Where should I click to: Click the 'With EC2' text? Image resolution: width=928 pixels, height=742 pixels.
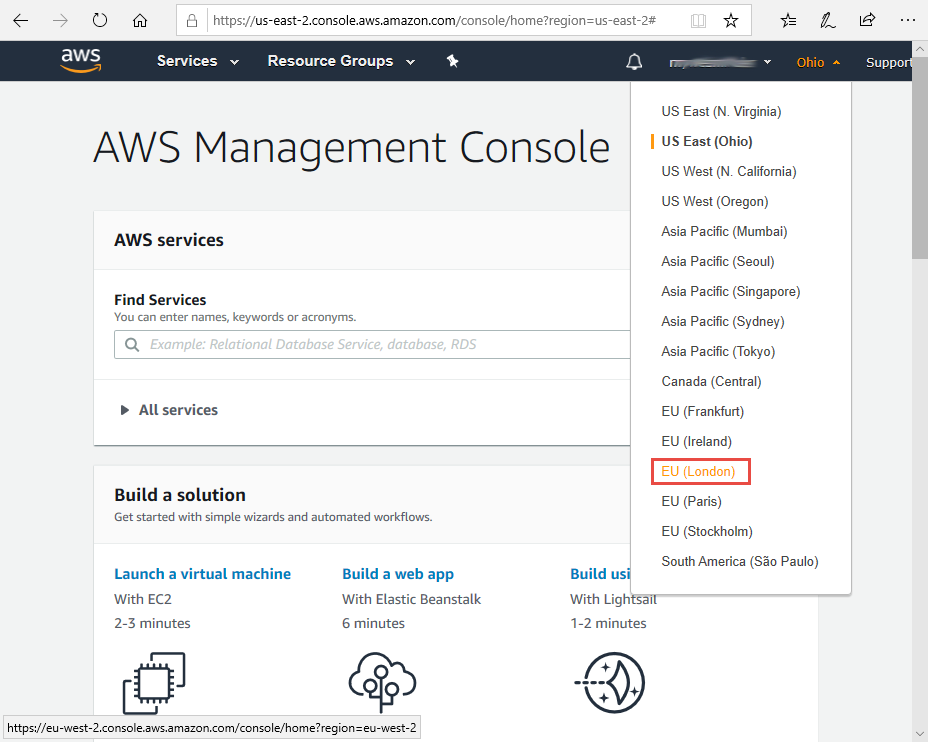click(x=143, y=599)
